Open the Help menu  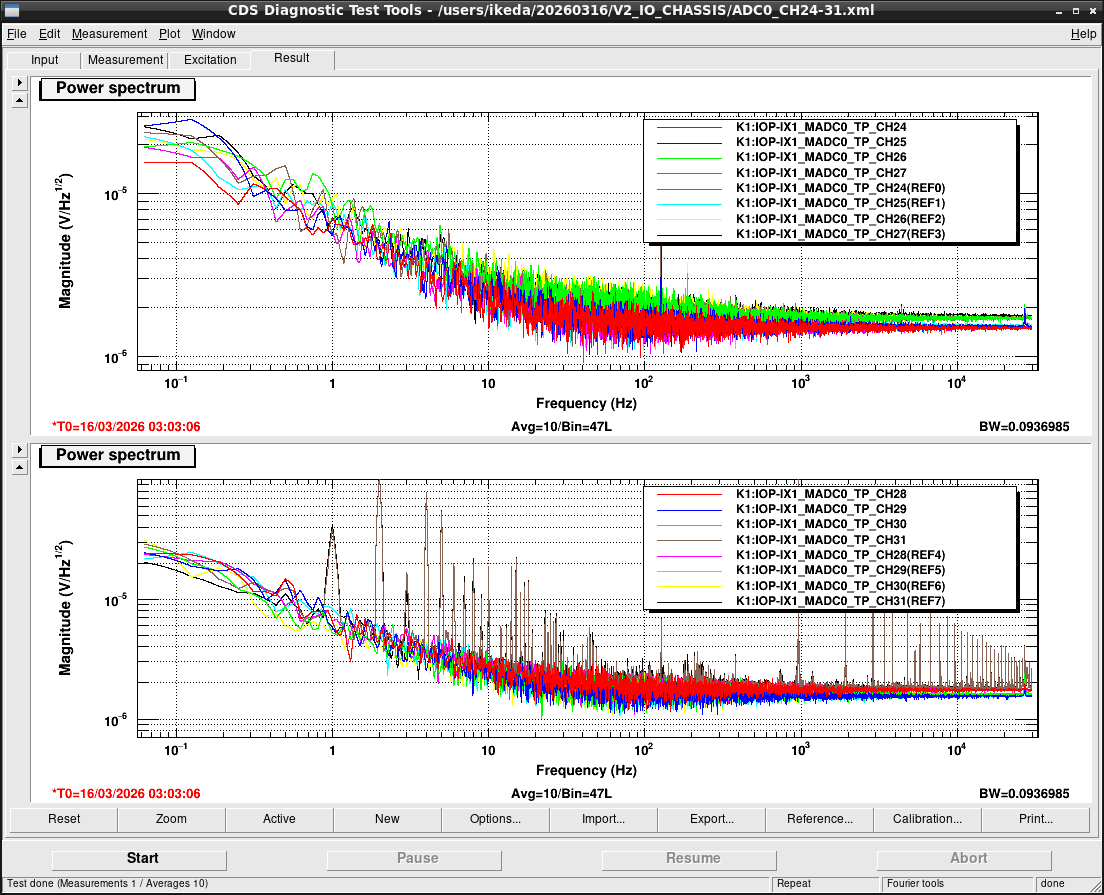tap(1083, 34)
